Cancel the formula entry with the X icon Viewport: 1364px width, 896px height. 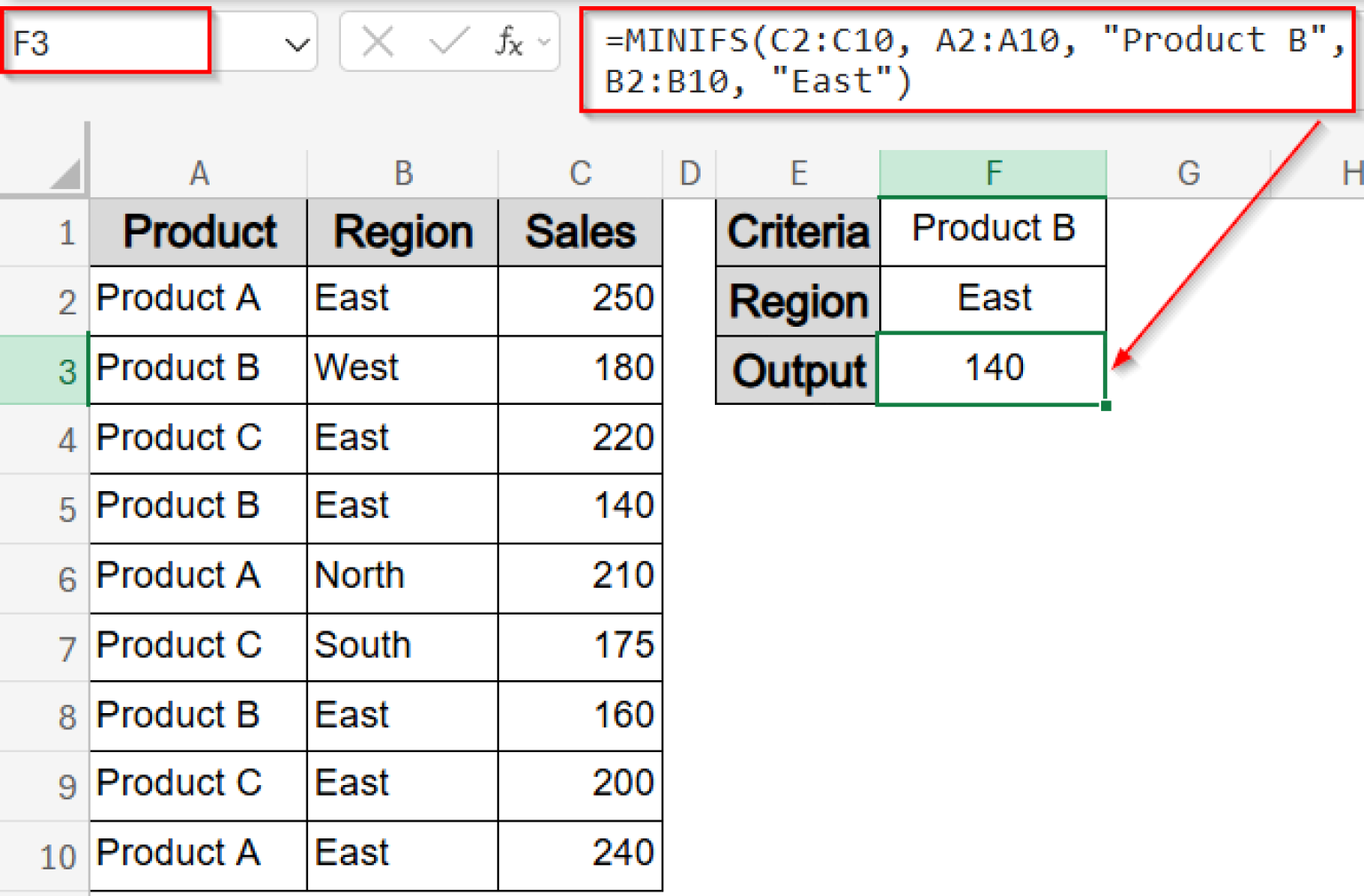pos(377,41)
